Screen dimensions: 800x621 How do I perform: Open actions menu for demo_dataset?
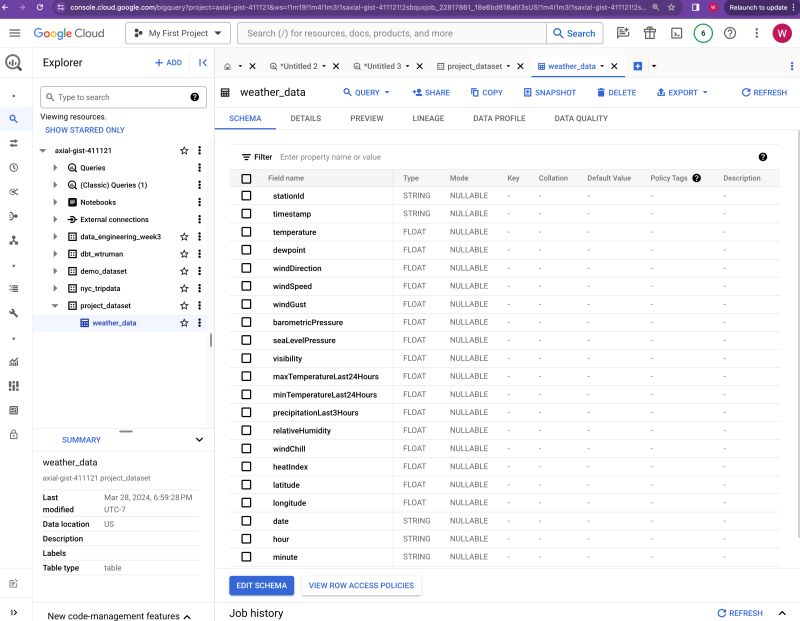[x=199, y=271]
